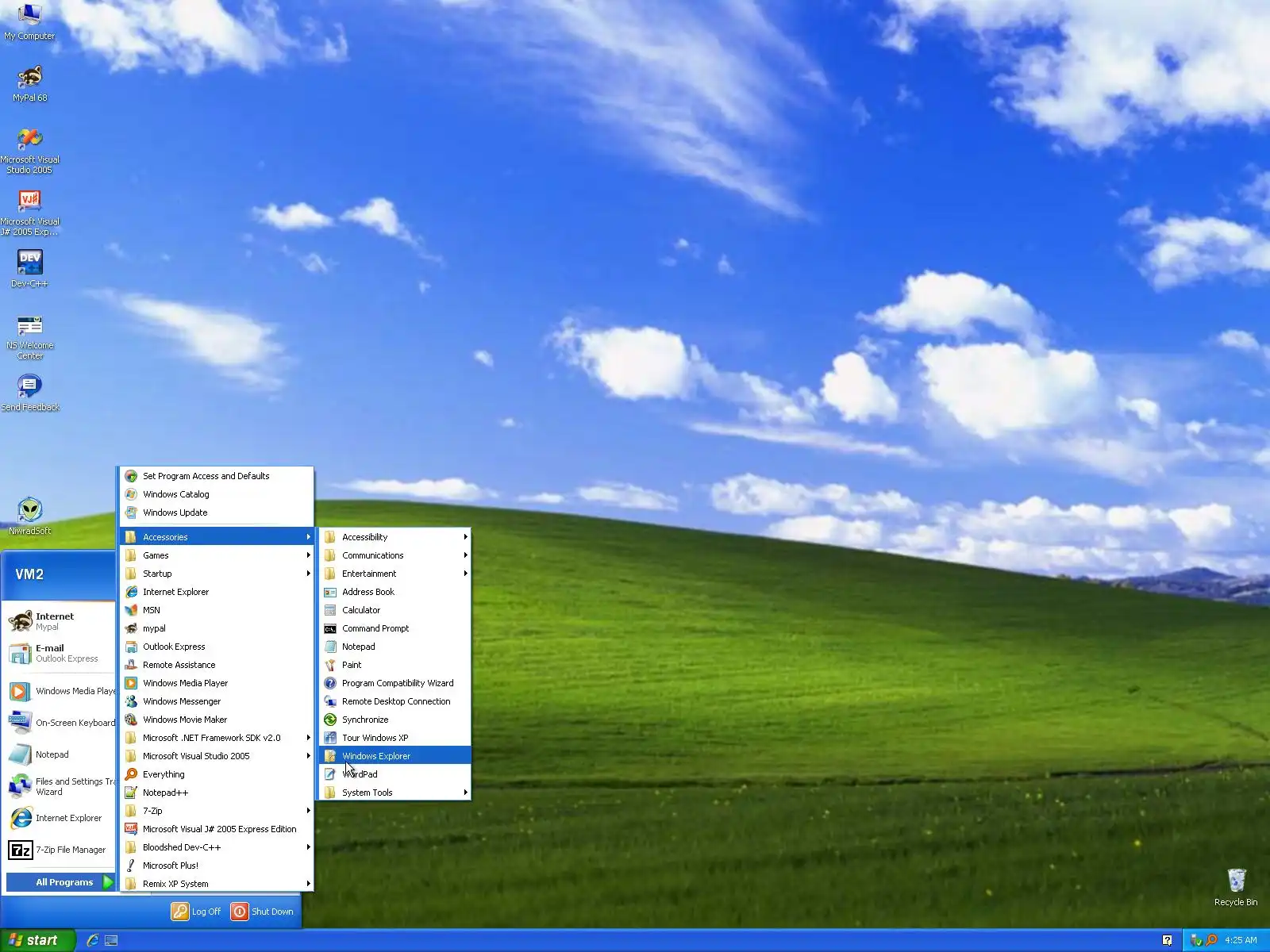1270x952 pixels.
Task: Expand the Bloodshed Dev-C++ program folder
Action: pos(216,847)
